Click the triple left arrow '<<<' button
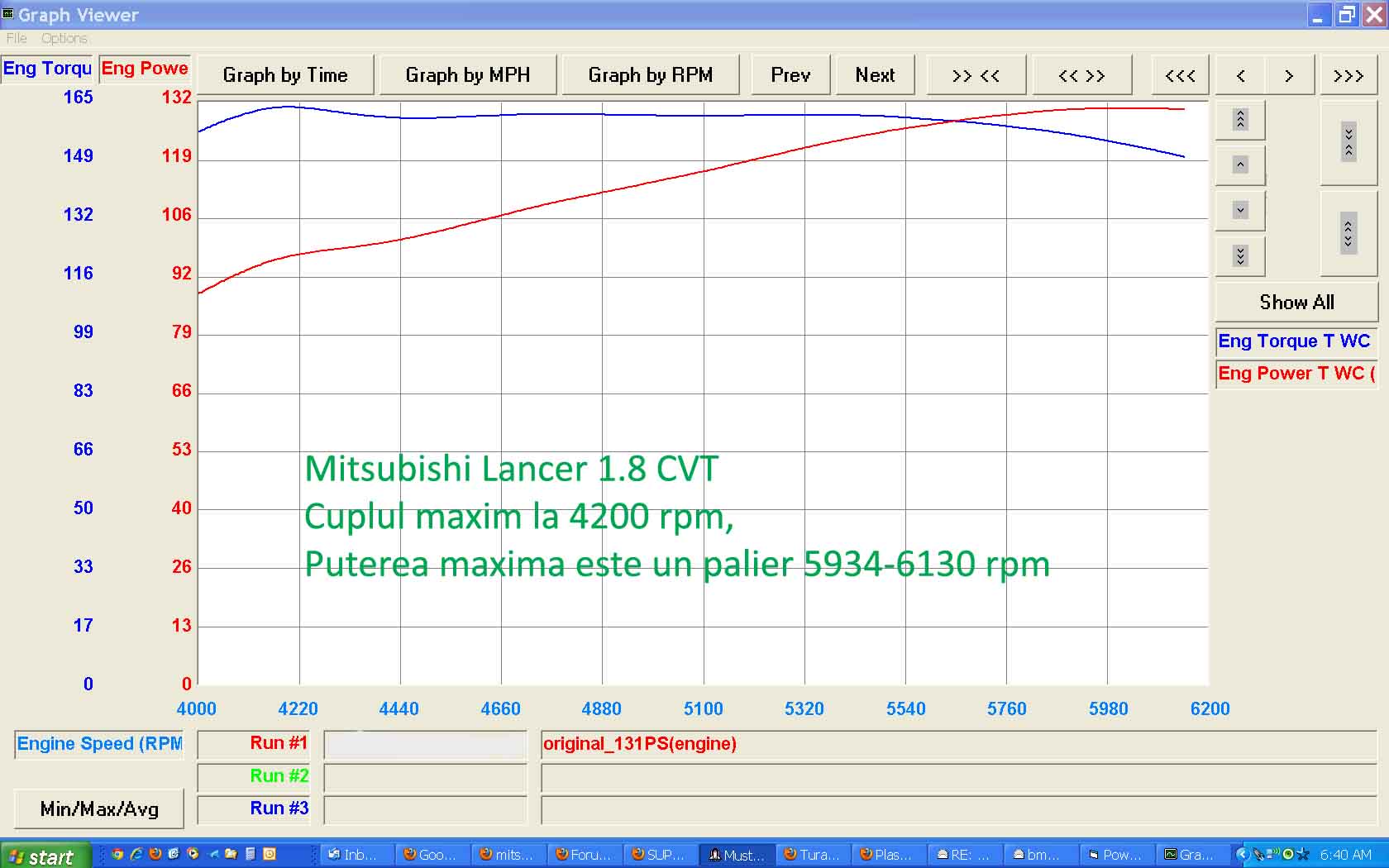The height and width of the screenshot is (868, 1389). 1181,75
